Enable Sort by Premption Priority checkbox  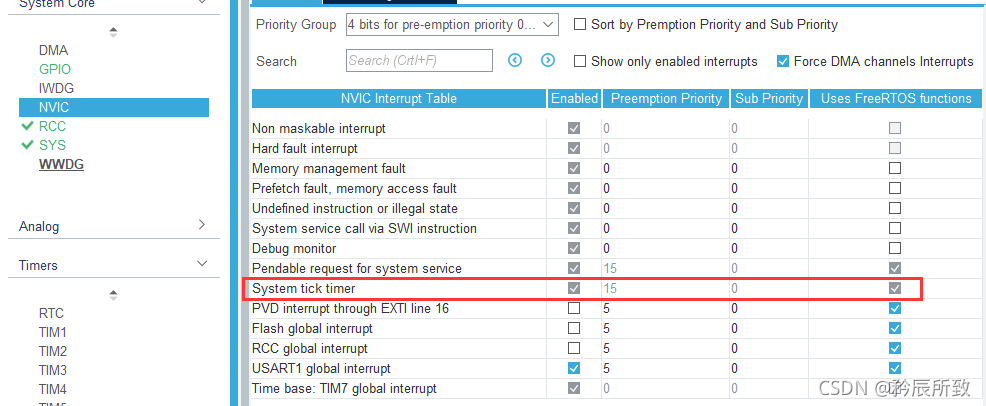580,24
